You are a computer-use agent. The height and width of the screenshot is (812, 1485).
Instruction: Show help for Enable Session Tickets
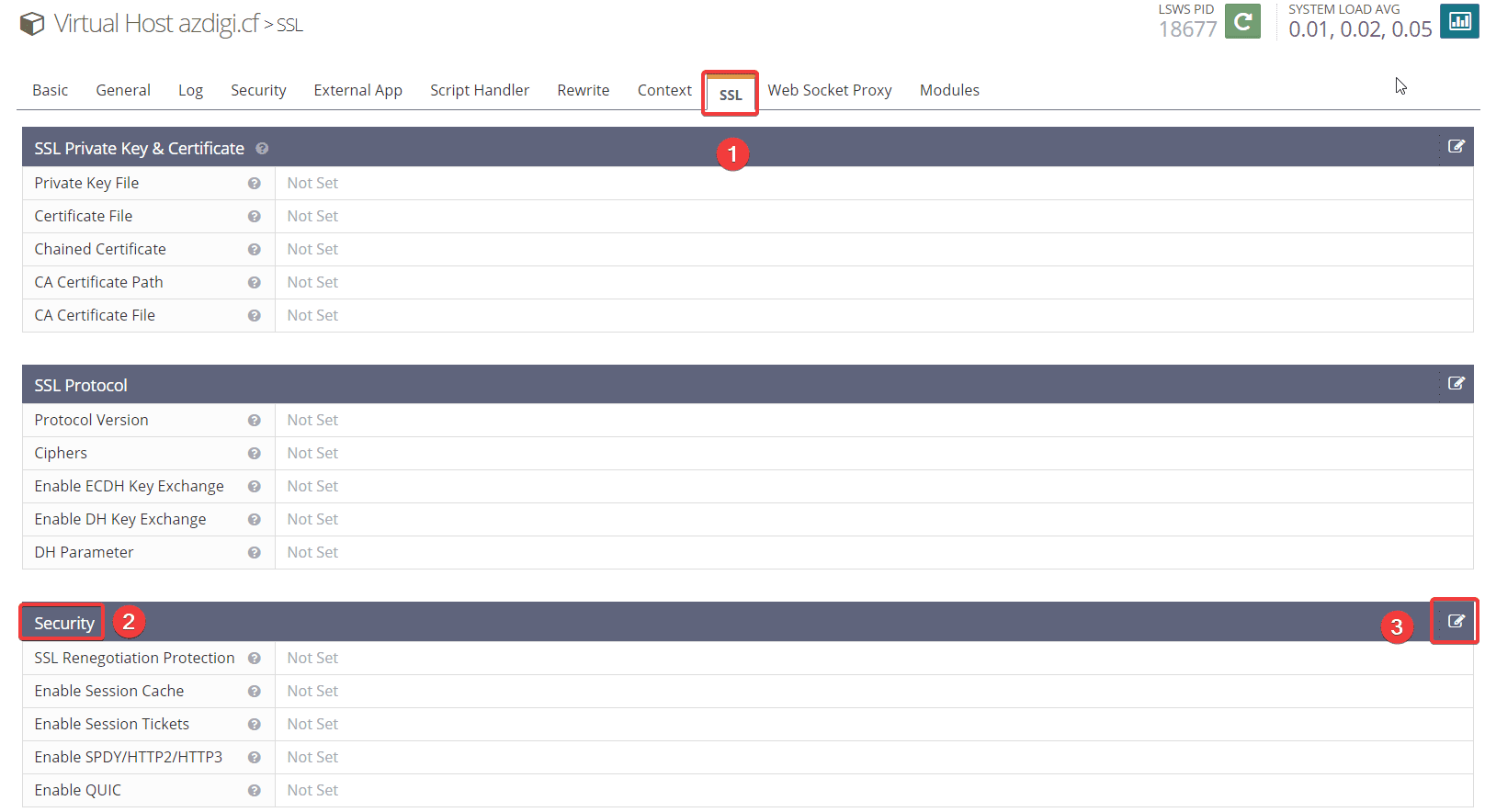click(x=255, y=725)
